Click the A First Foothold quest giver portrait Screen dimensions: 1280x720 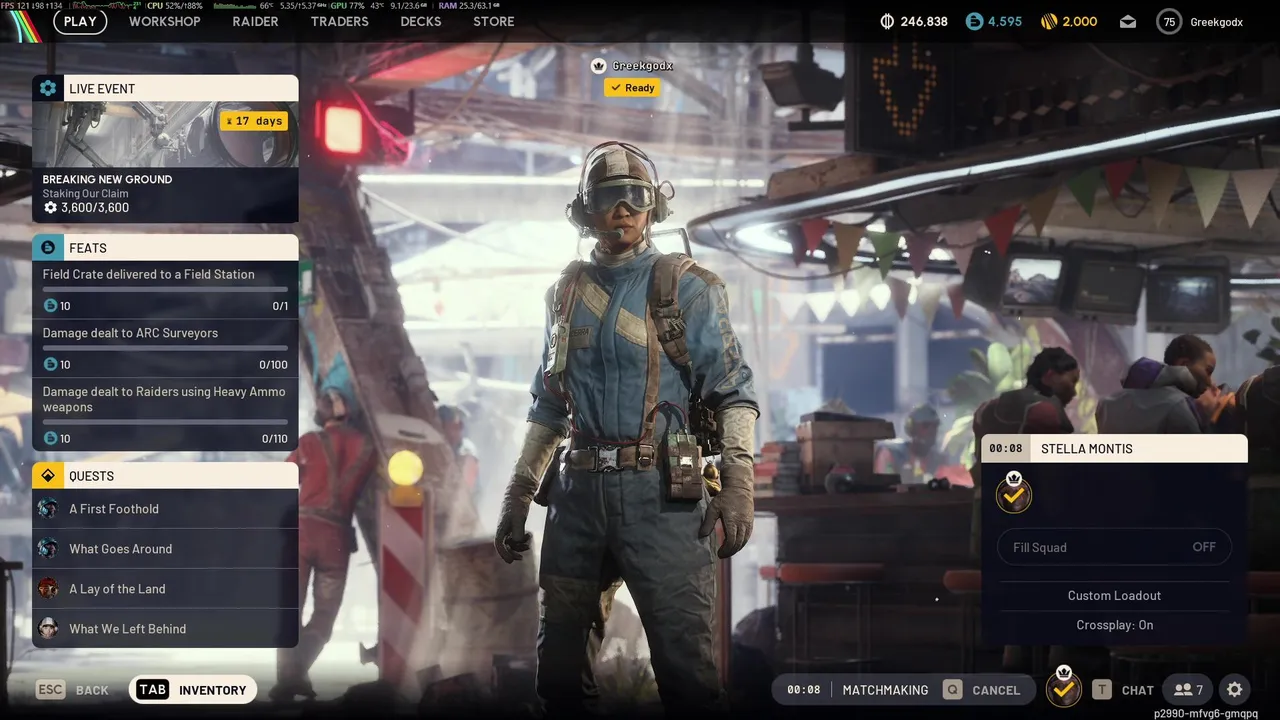pos(48,509)
